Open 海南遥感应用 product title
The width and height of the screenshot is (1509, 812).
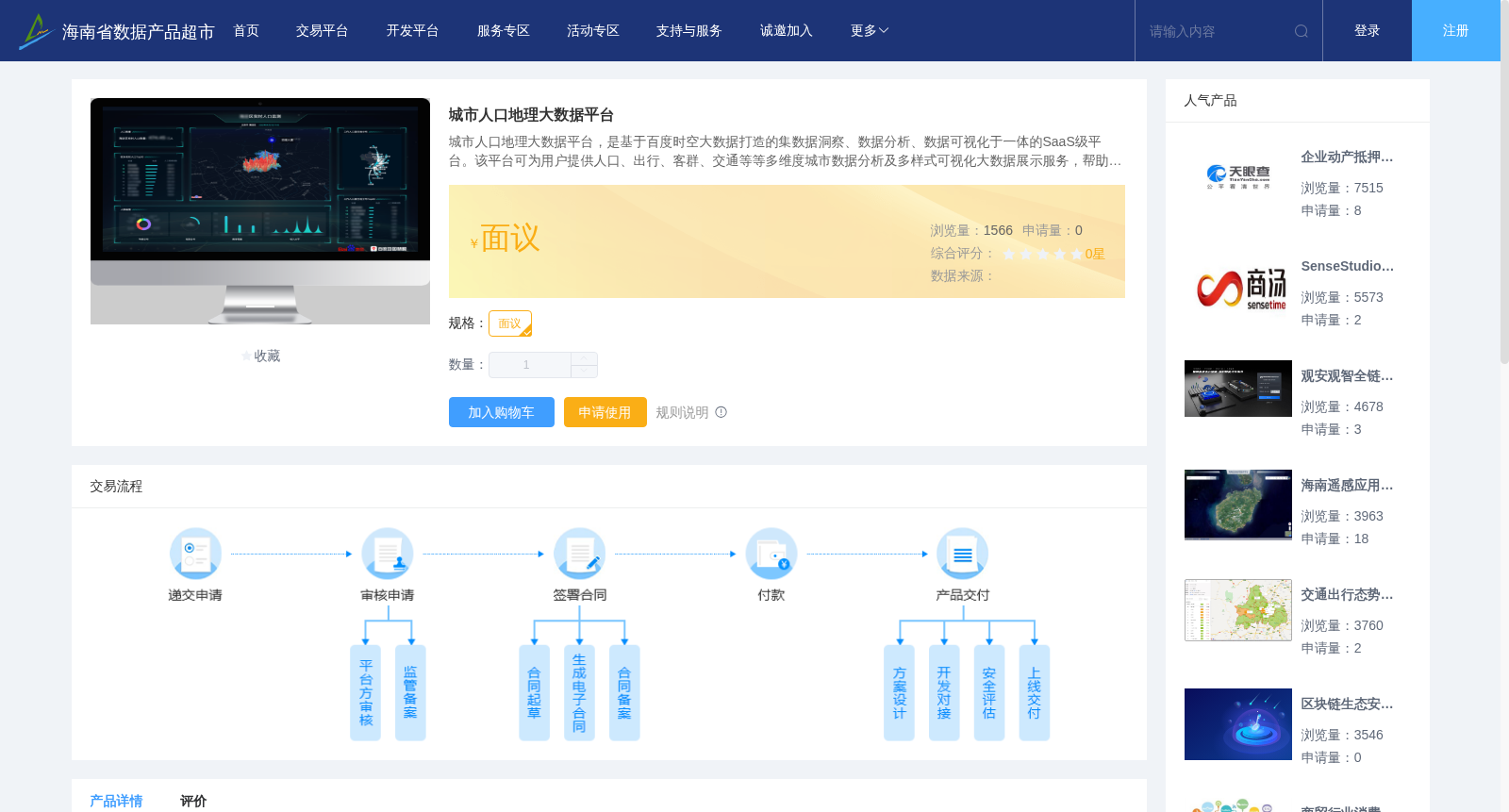coord(1347,486)
